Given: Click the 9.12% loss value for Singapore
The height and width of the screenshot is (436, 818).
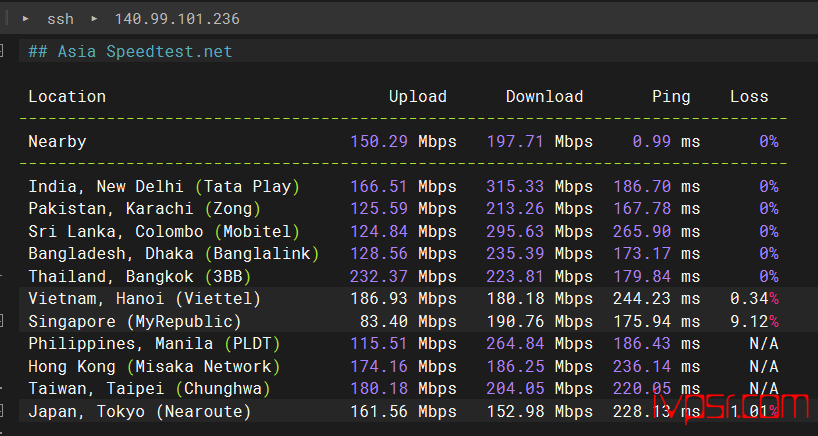Looking at the screenshot, I should tap(754, 321).
